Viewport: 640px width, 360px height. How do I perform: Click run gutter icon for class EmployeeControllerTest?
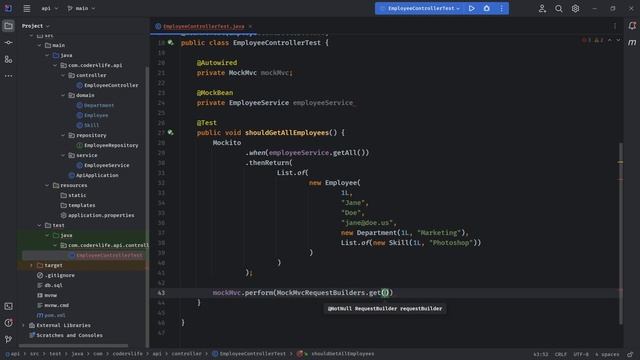(x=171, y=42)
